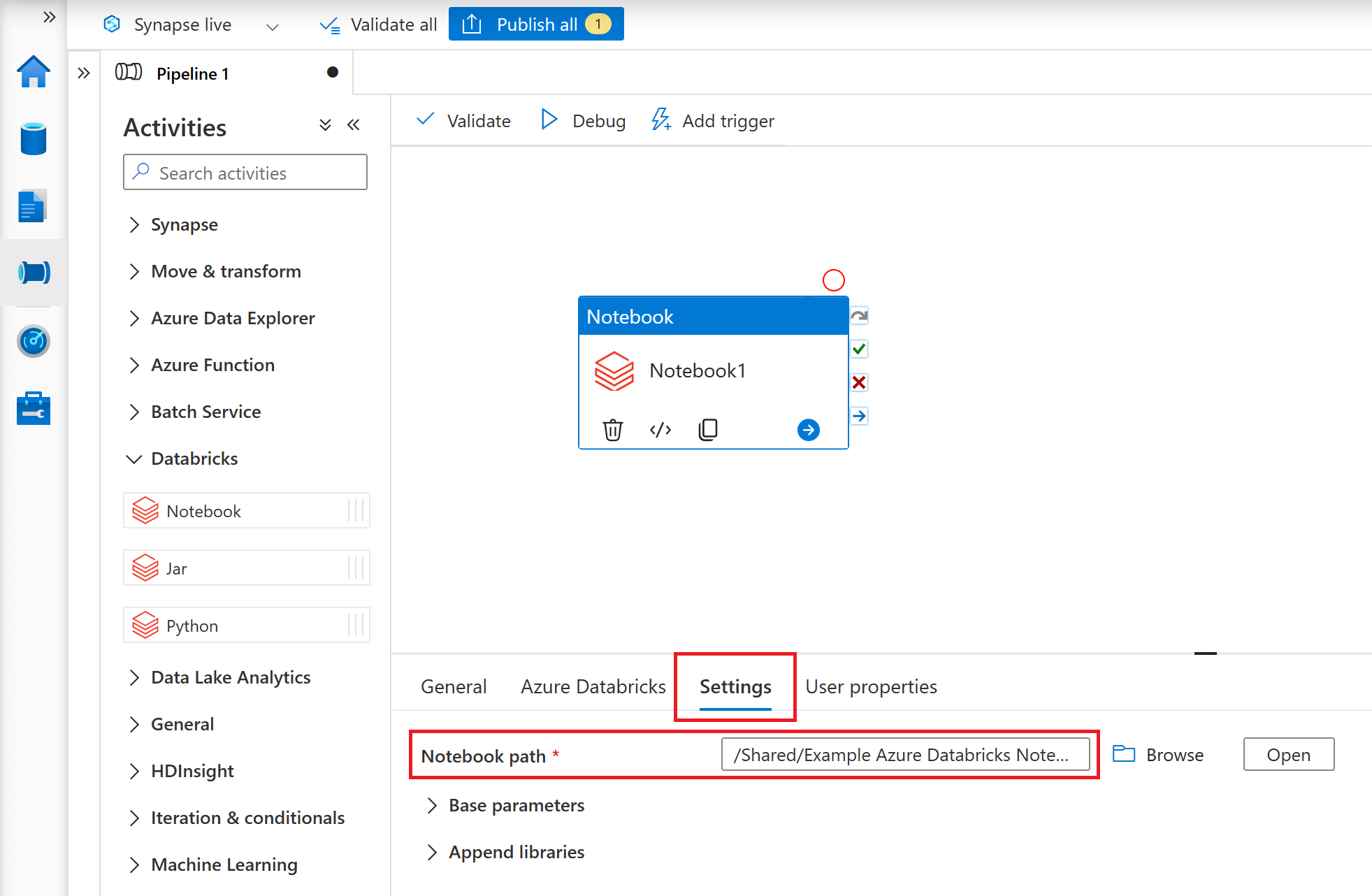
Task: Open the Develop hub document icon
Action: pyautogui.click(x=32, y=205)
